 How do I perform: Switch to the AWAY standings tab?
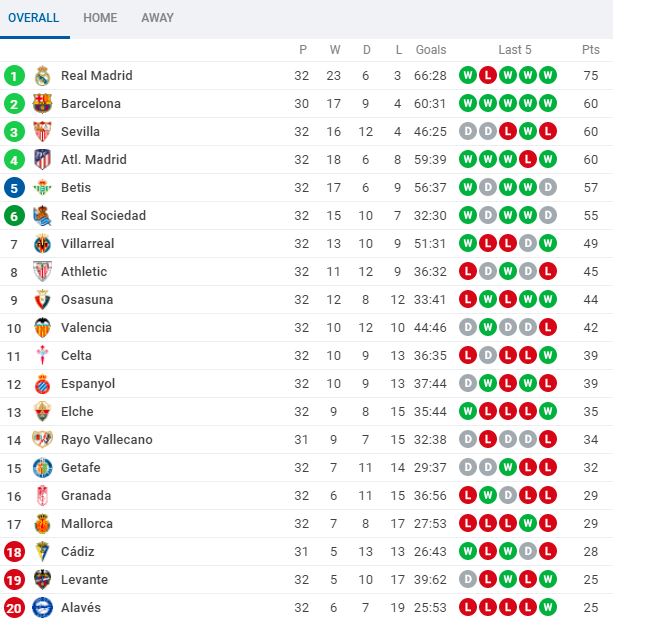(158, 18)
